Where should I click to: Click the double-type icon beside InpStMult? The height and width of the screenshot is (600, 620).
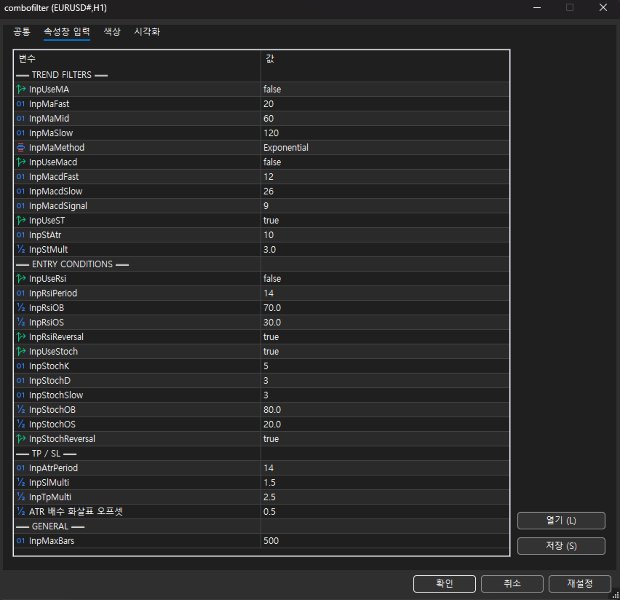click(x=21, y=250)
